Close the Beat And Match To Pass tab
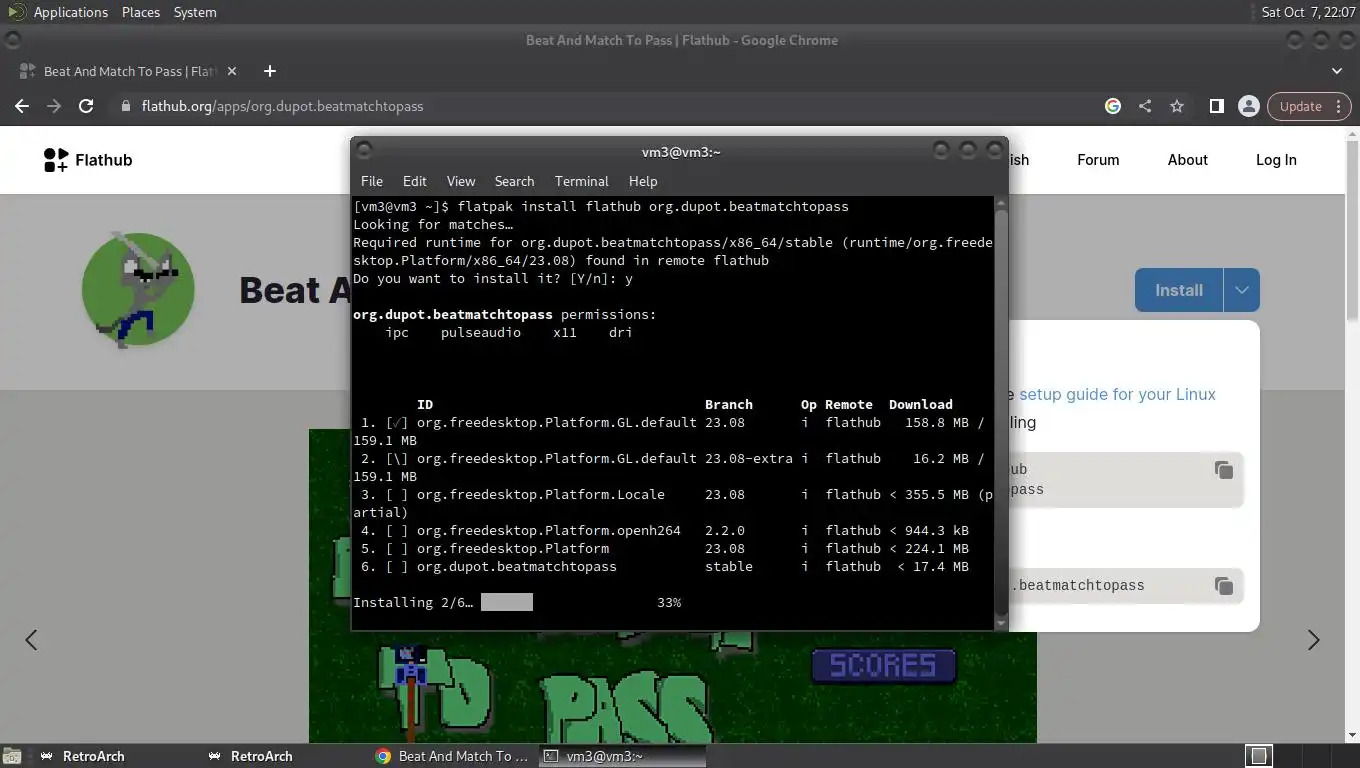 pos(232,71)
